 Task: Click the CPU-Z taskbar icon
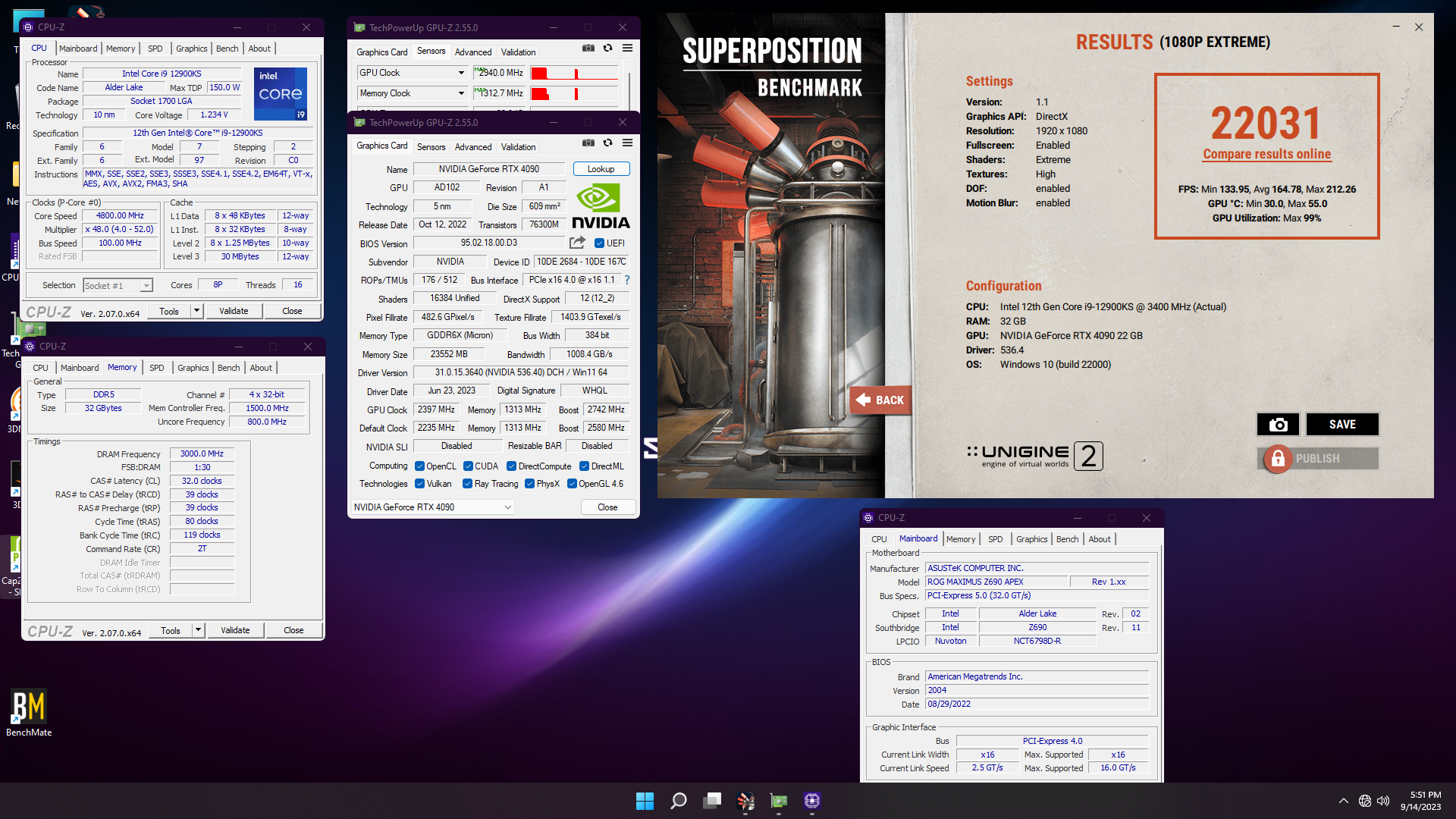click(812, 801)
